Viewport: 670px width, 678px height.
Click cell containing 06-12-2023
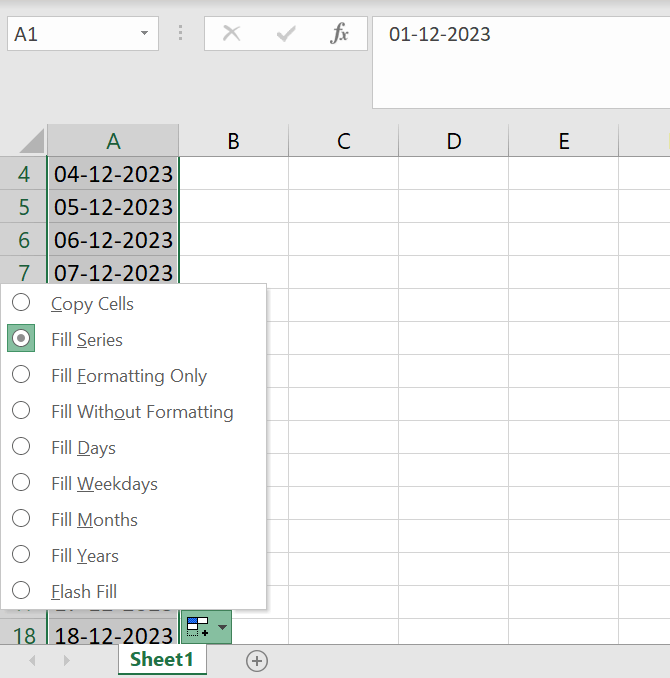(113, 239)
